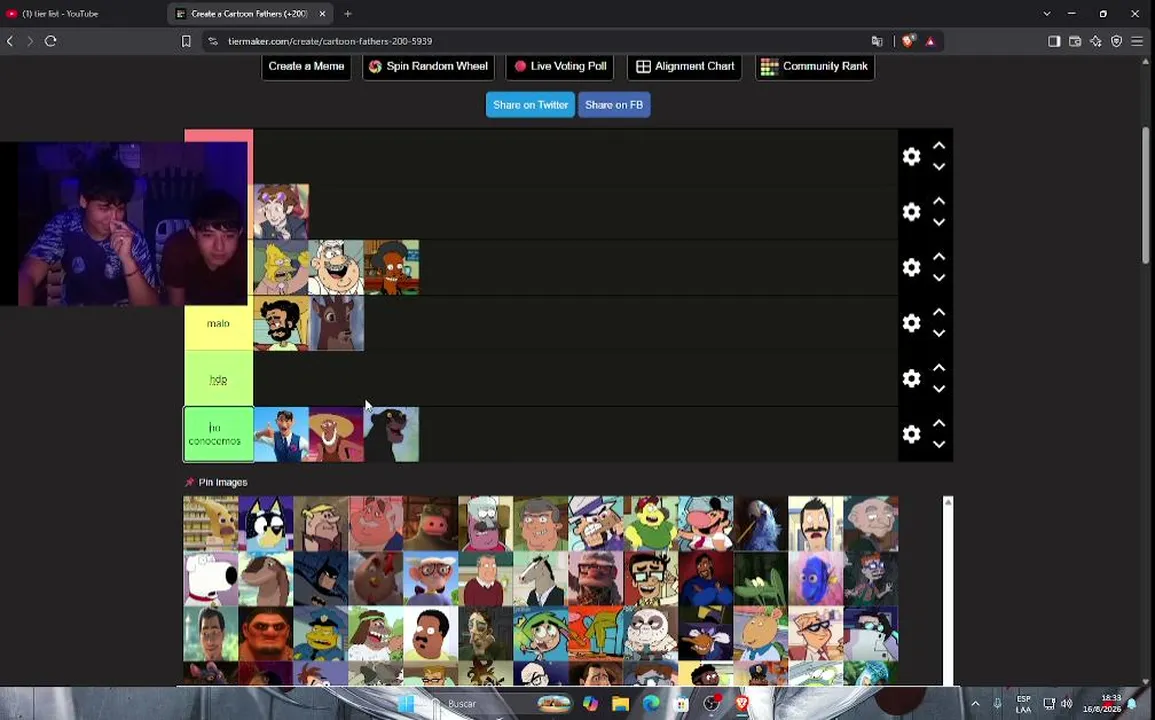Move the top tier row up
The width and height of the screenshot is (1155, 720).
point(939,146)
